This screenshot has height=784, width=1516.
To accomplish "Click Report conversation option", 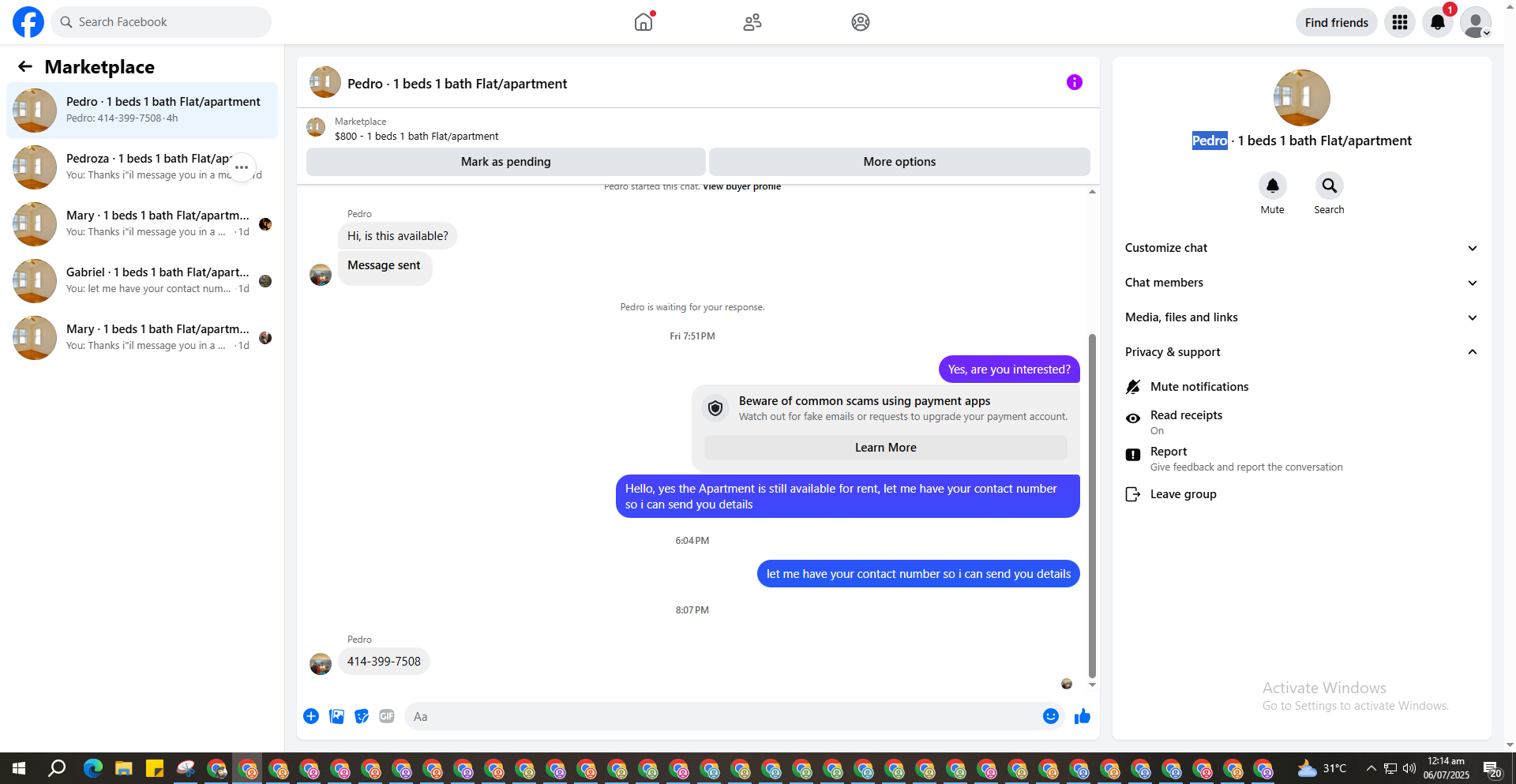I will tap(1302, 459).
